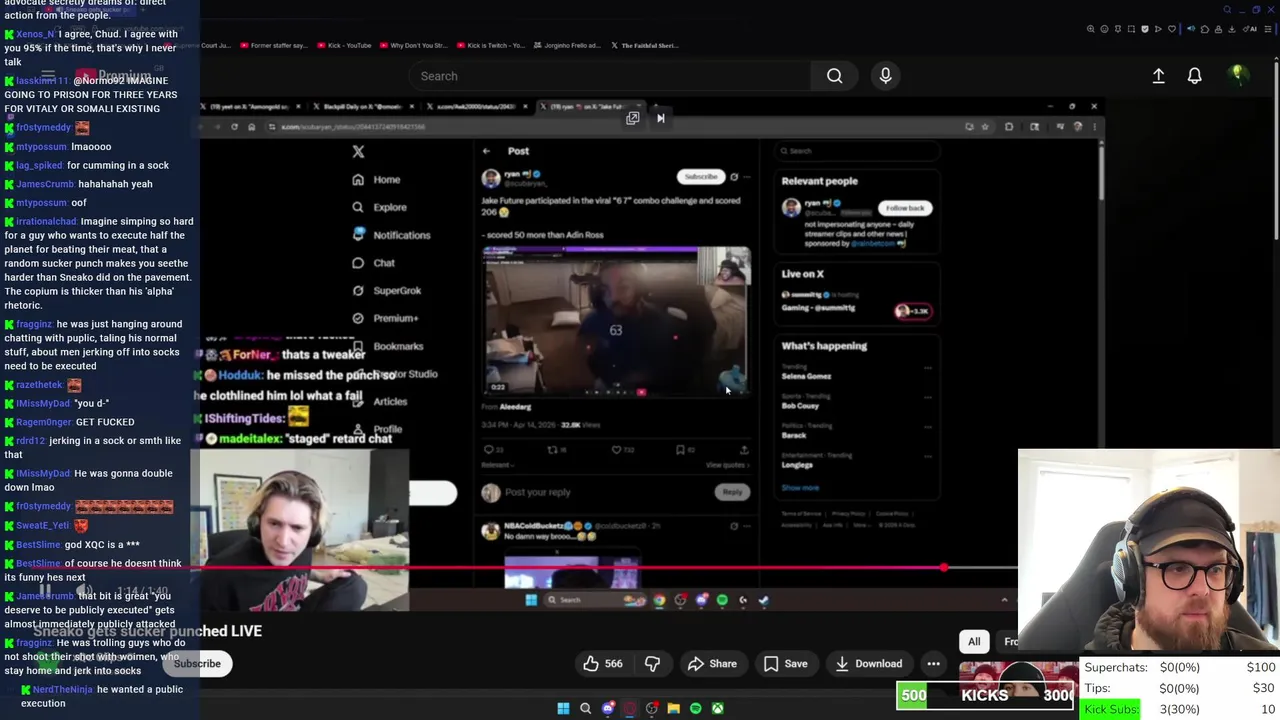The width and height of the screenshot is (1280, 720).
Task: Open 'Selena Gomez' trending topic
Action: (x=806, y=376)
